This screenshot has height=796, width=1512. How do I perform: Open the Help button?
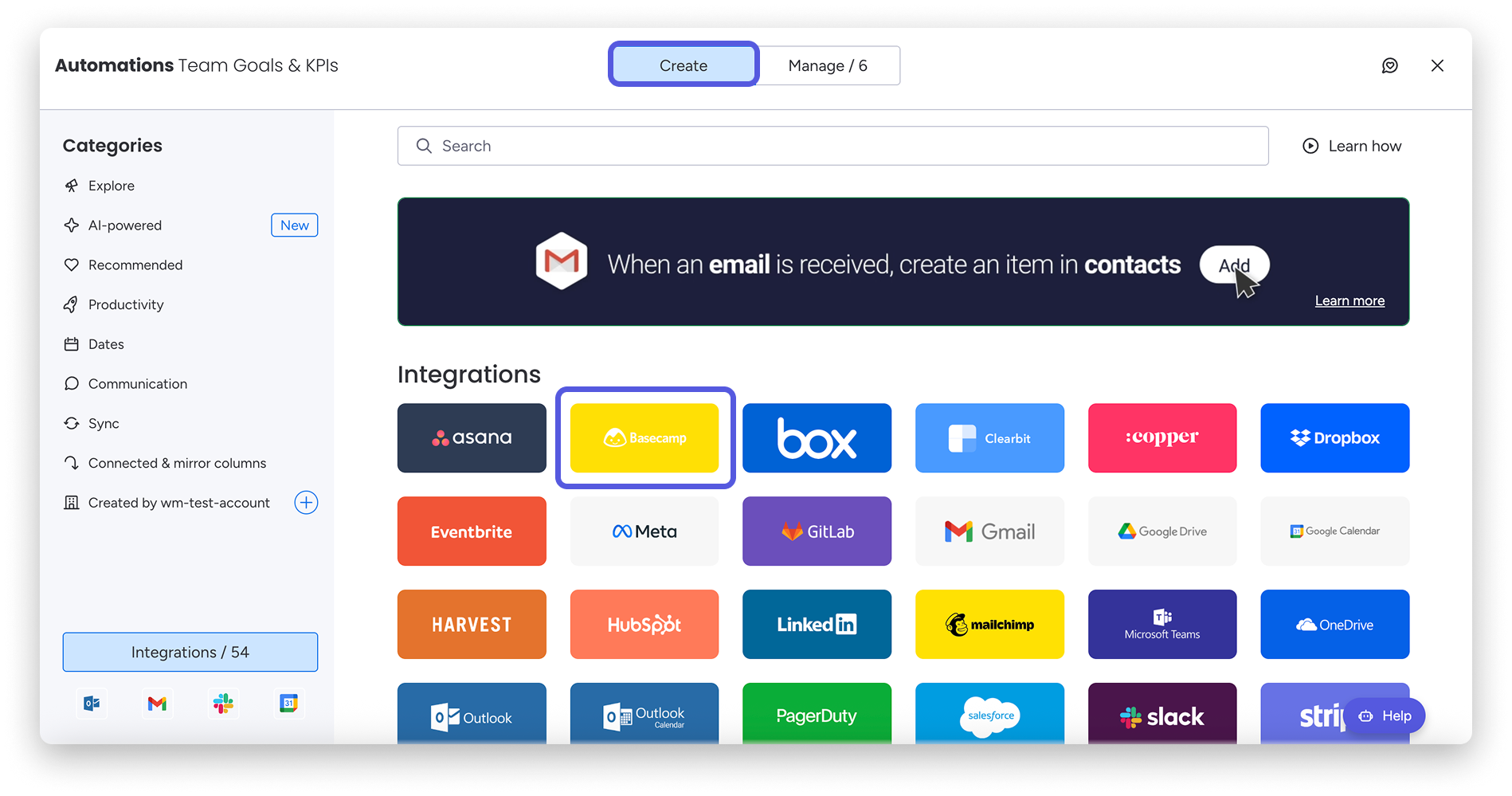coord(1385,716)
